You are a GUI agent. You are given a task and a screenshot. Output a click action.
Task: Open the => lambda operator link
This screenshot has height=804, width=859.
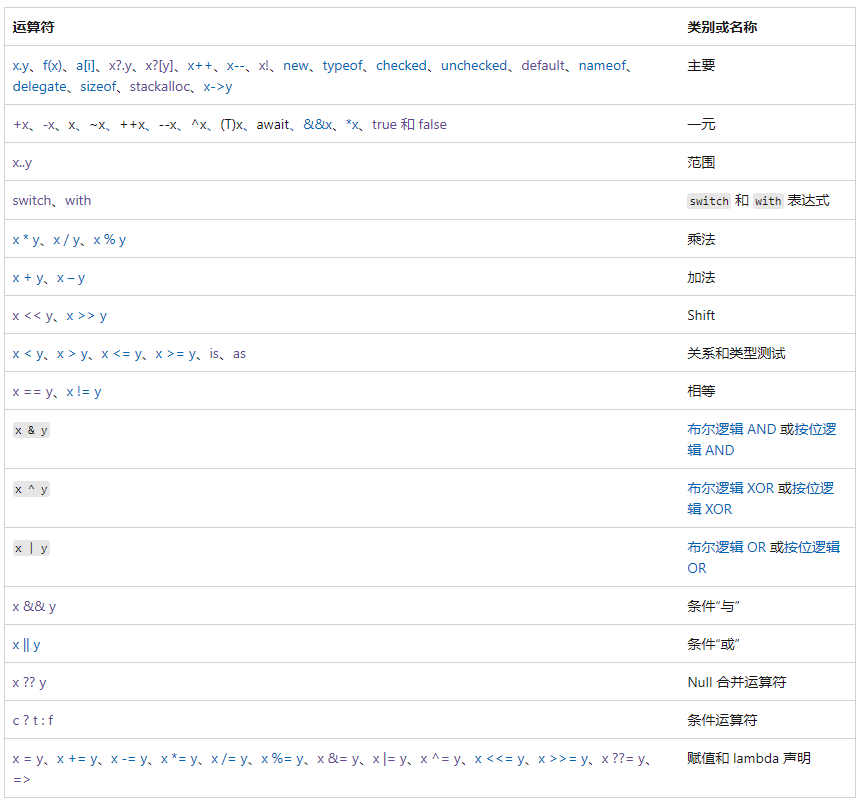coord(21,780)
